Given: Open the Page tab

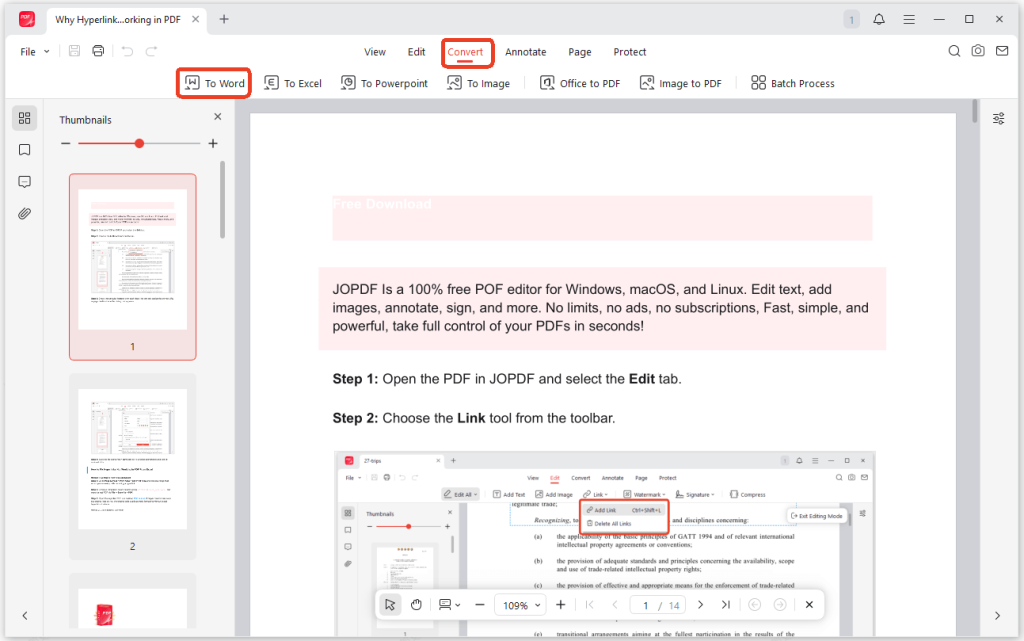Looking at the screenshot, I should click(580, 52).
